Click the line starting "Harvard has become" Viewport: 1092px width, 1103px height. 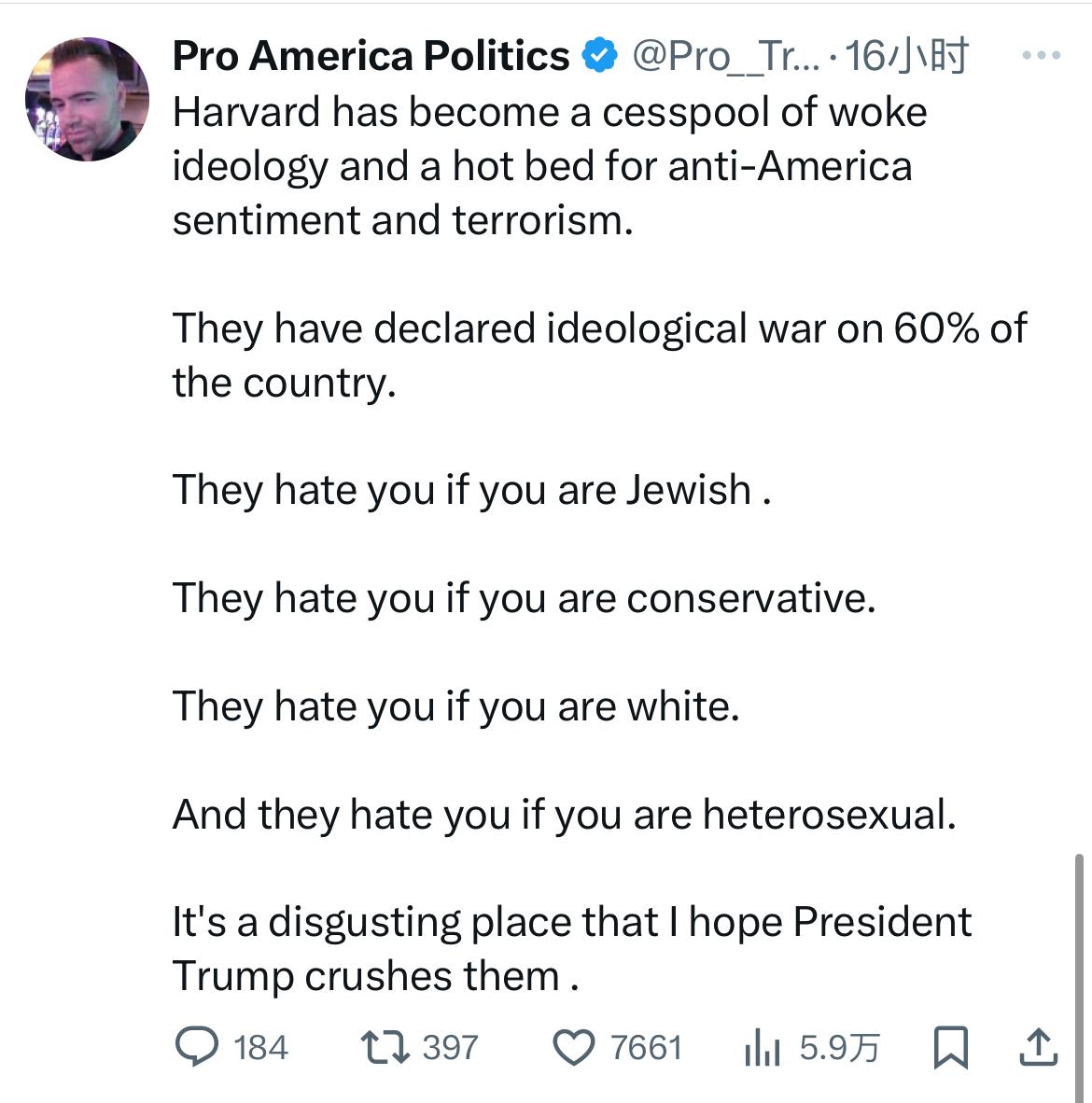pos(550,113)
